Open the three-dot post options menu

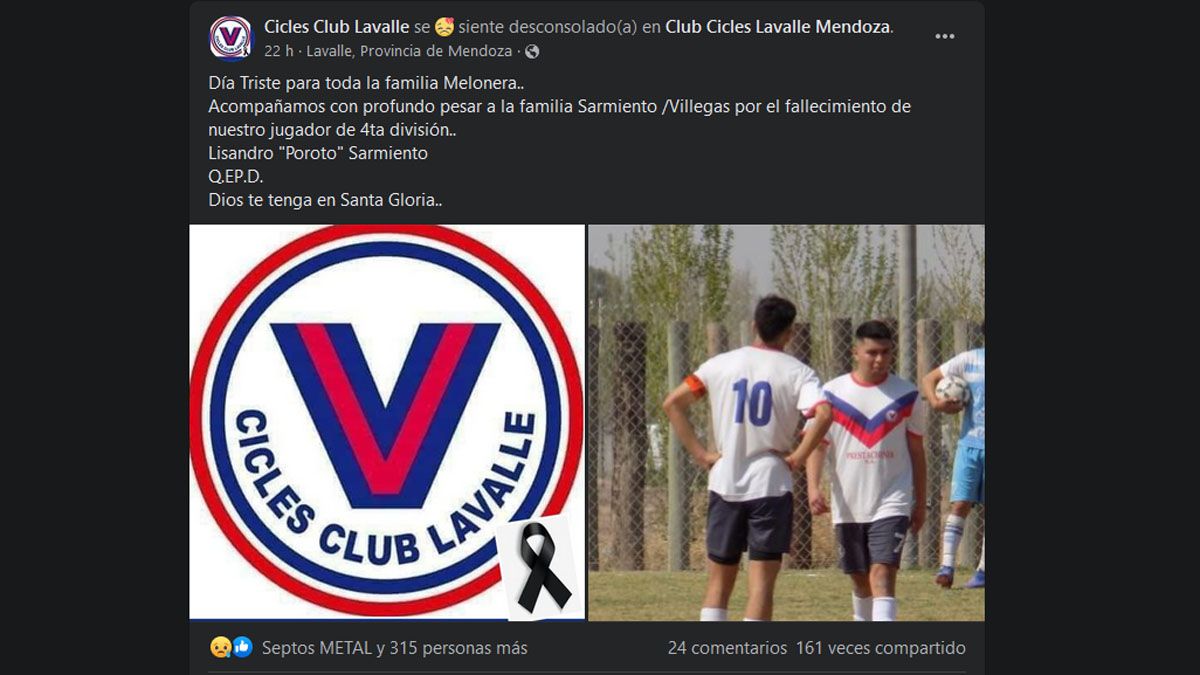tap(944, 37)
